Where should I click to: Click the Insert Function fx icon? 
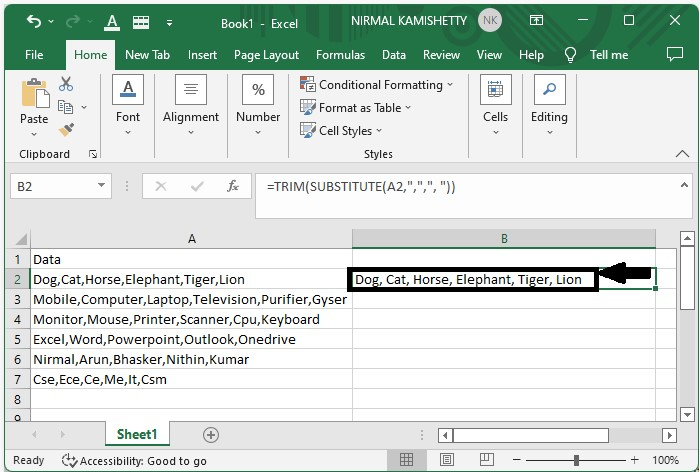coord(233,186)
